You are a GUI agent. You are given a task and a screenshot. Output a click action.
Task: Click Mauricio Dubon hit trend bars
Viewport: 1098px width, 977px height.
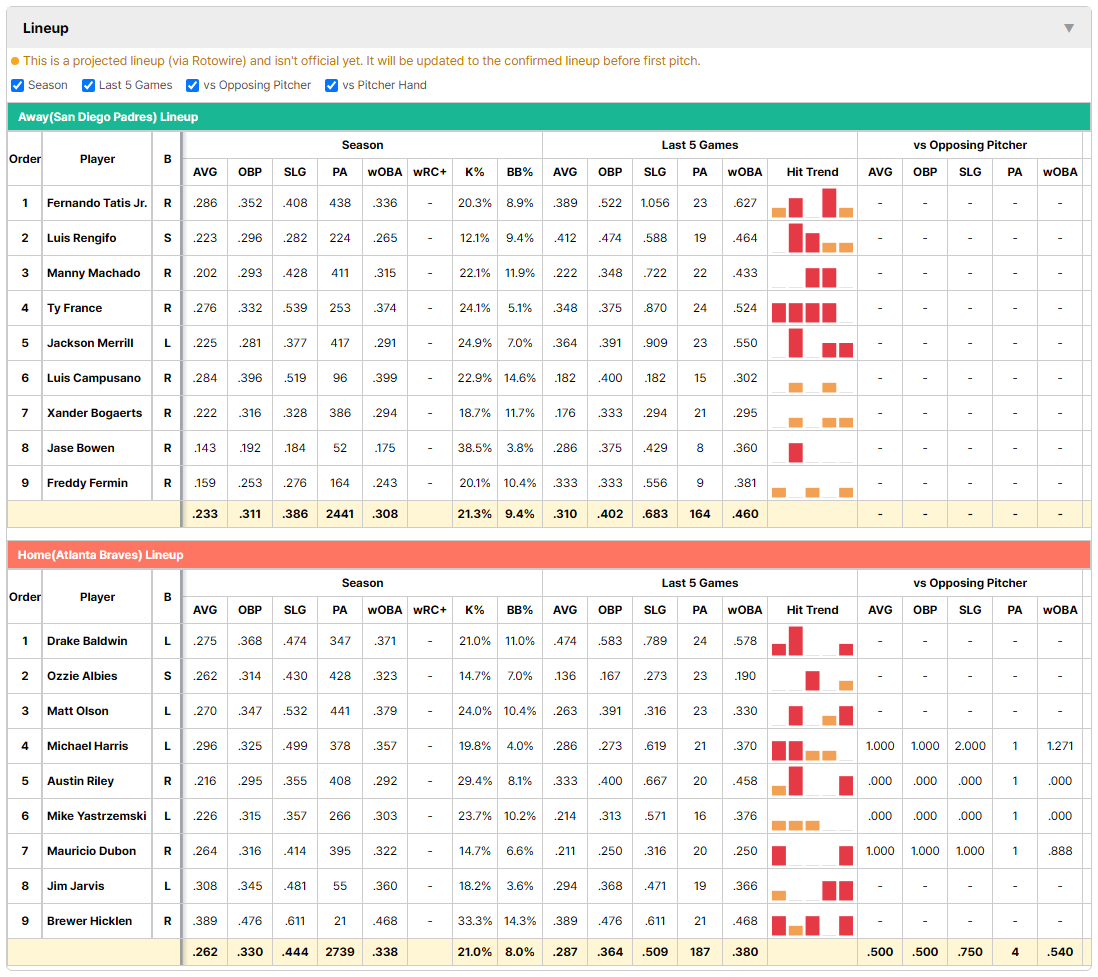coord(812,851)
